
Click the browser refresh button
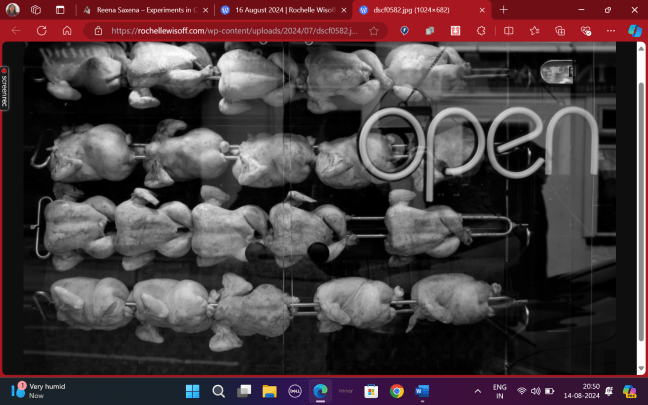[x=41, y=31]
